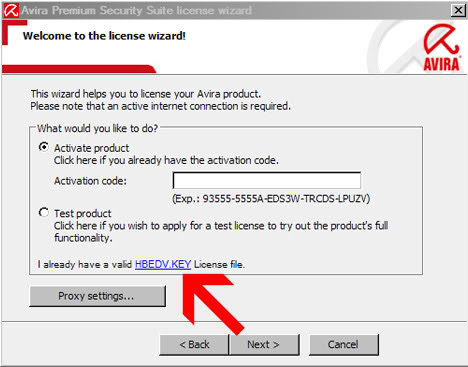Close the license wizard window
Screen dimensions: 468x367
coord(458,10)
